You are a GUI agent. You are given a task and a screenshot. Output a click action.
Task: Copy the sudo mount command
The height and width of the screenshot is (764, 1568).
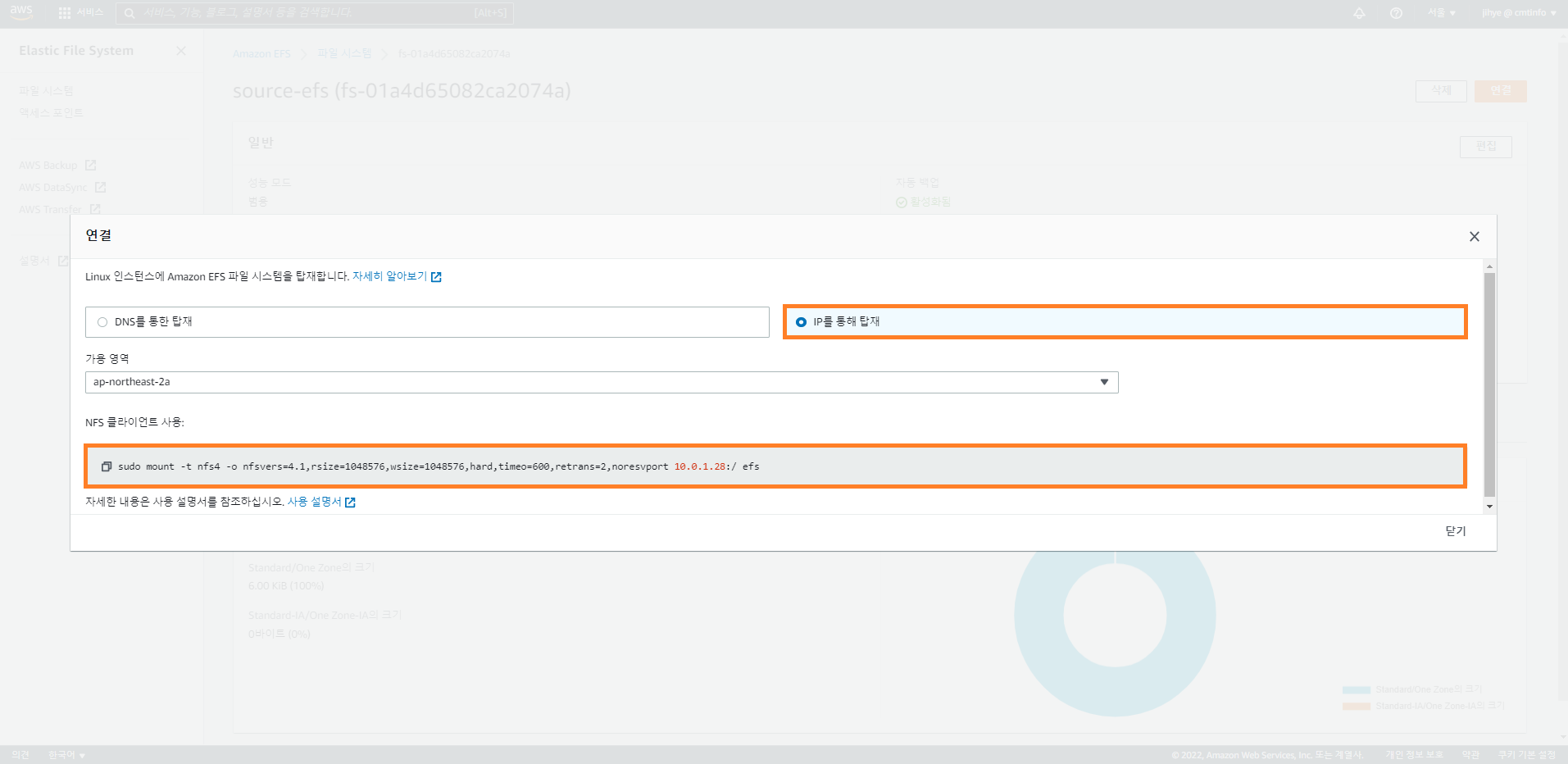107,466
